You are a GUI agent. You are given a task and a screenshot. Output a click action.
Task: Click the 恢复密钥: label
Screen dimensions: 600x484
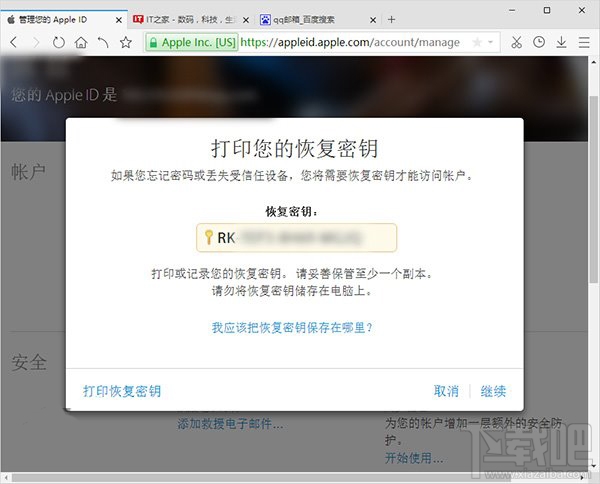pyautogui.click(x=292, y=211)
